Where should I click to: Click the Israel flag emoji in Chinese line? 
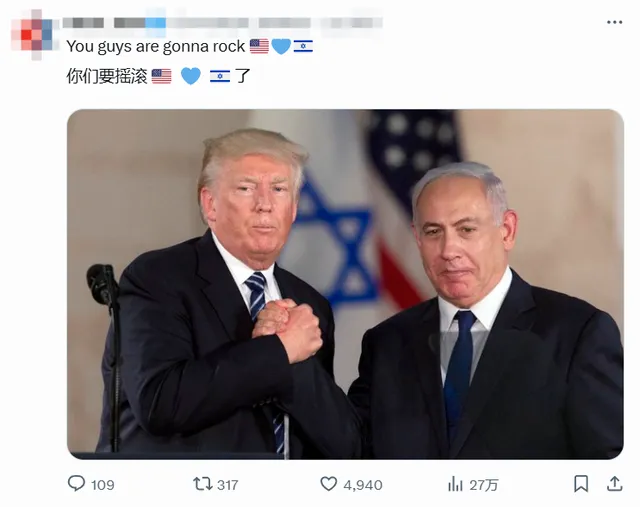coord(220,76)
